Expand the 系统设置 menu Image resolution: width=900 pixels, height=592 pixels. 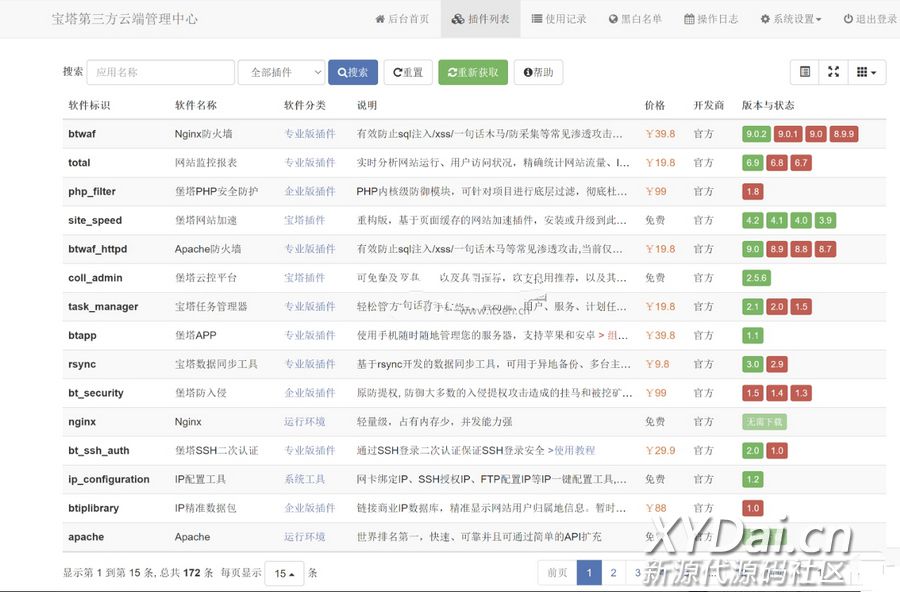click(x=791, y=19)
